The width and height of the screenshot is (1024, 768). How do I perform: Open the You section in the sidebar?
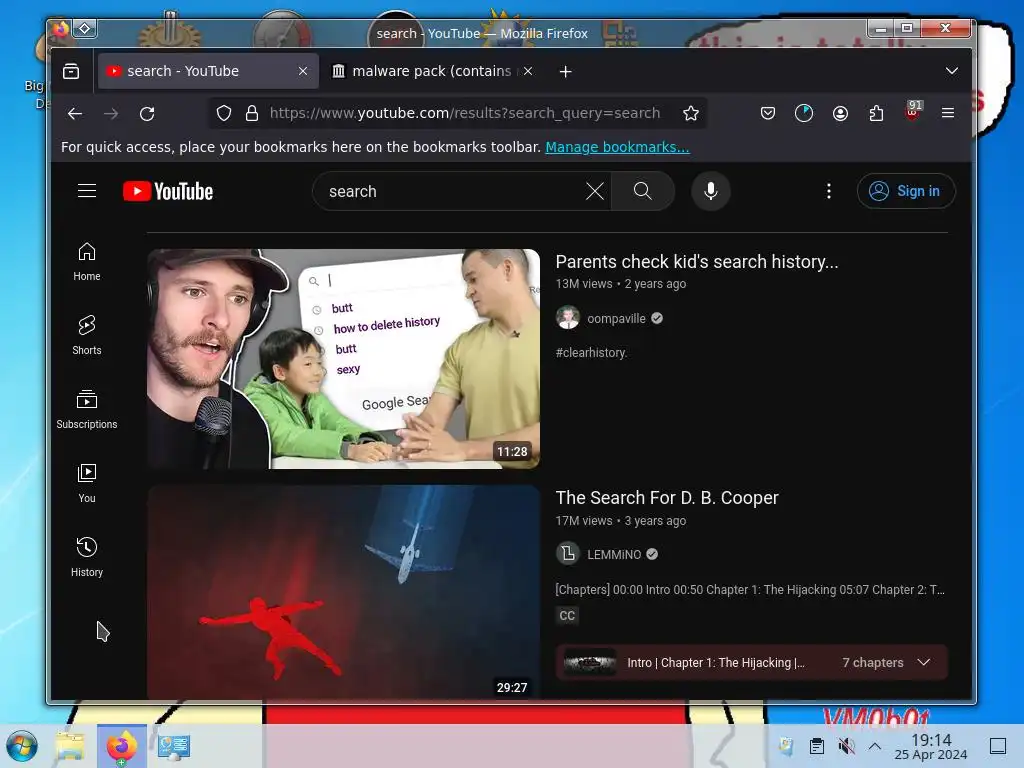[x=87, y=483]
